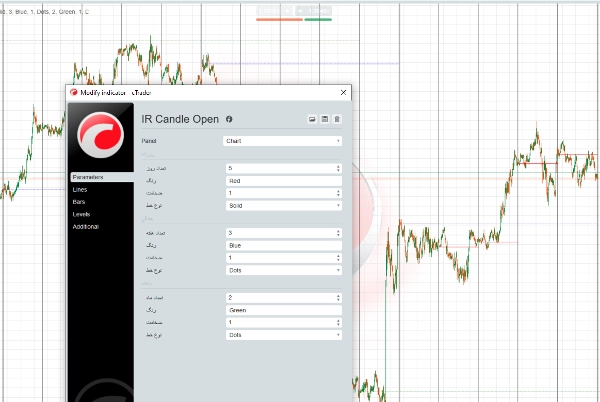Click the IR Candle Open title text
600x402 pixels.
coord(180,119)
